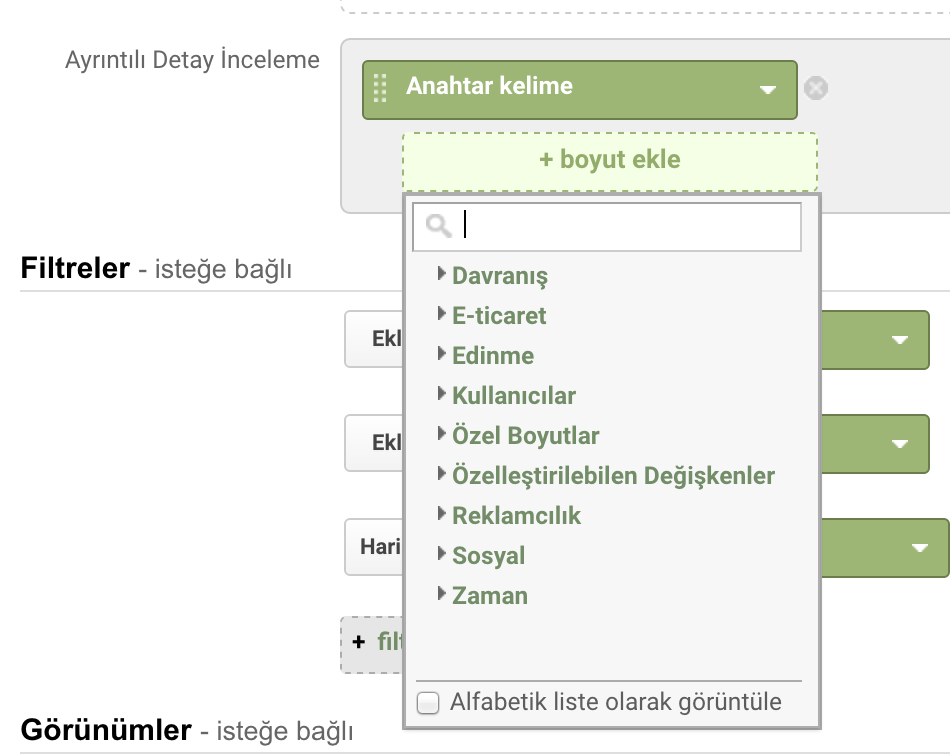Remove the Anahtar kelime dimension
The image size is (950, 754).
[x=816, y=88]
